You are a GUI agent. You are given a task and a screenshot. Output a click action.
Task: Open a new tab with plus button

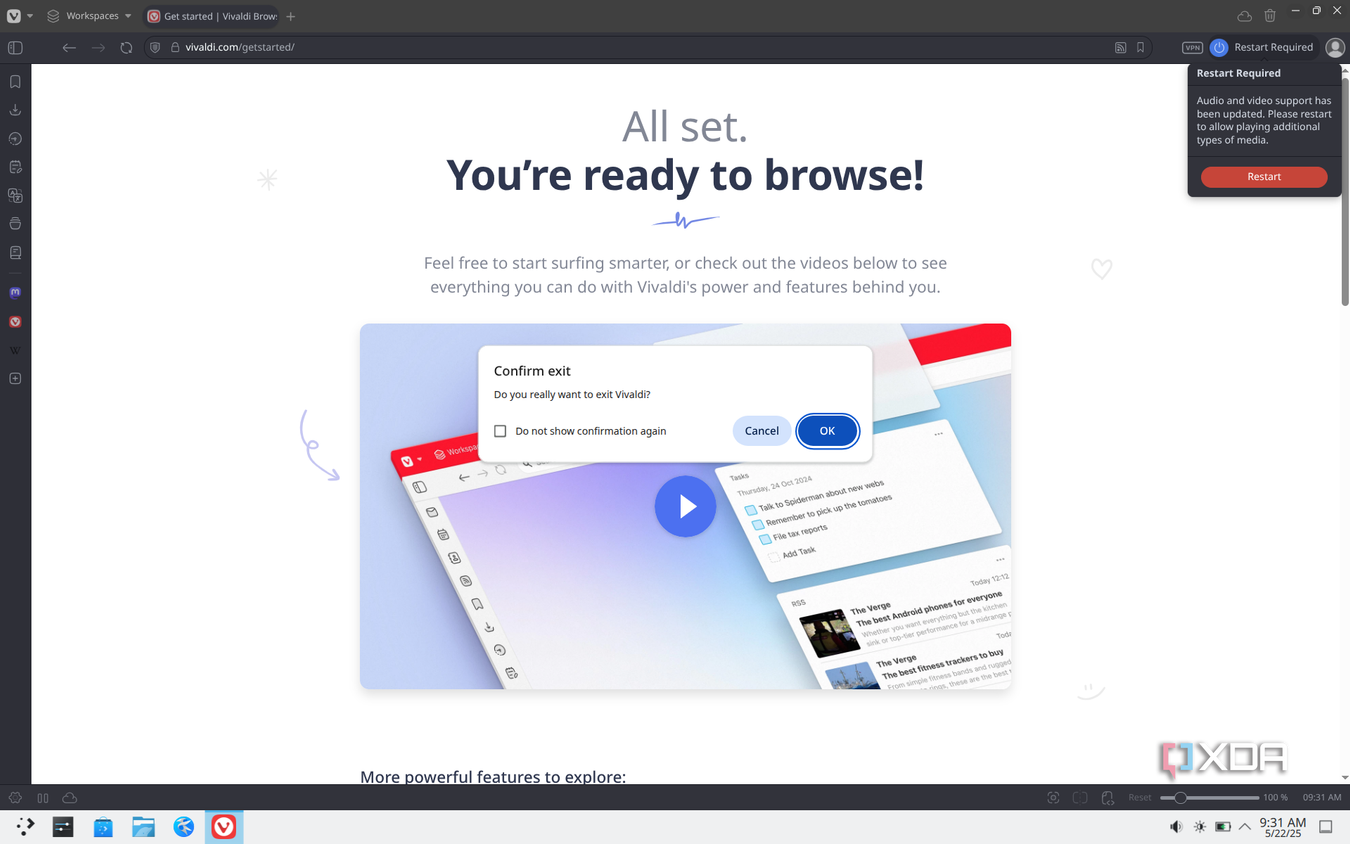pos(291,16)
